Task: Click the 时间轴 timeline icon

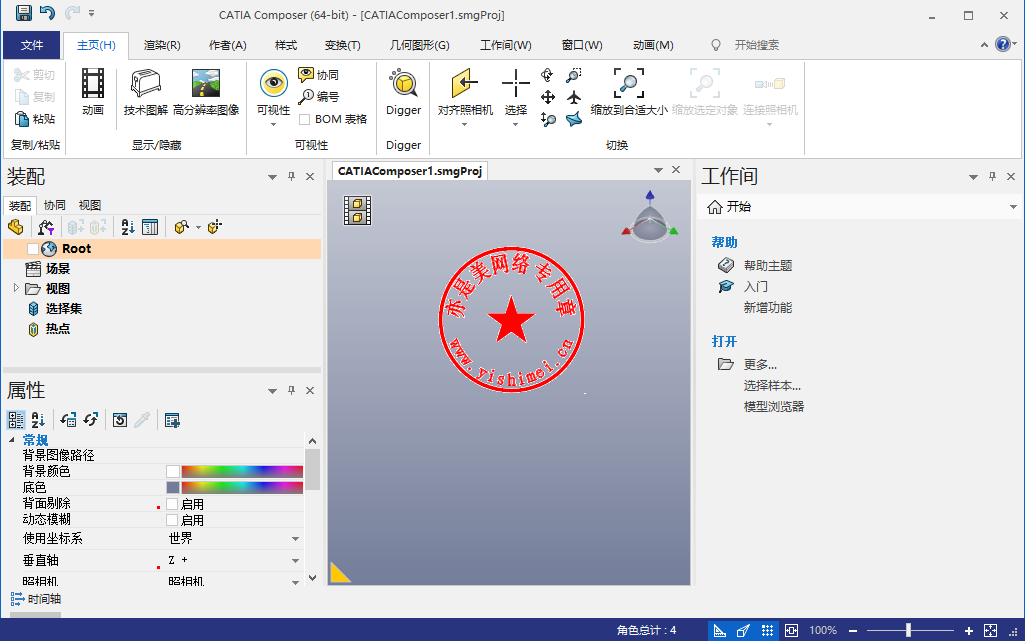Action: [x=18, y=599]
